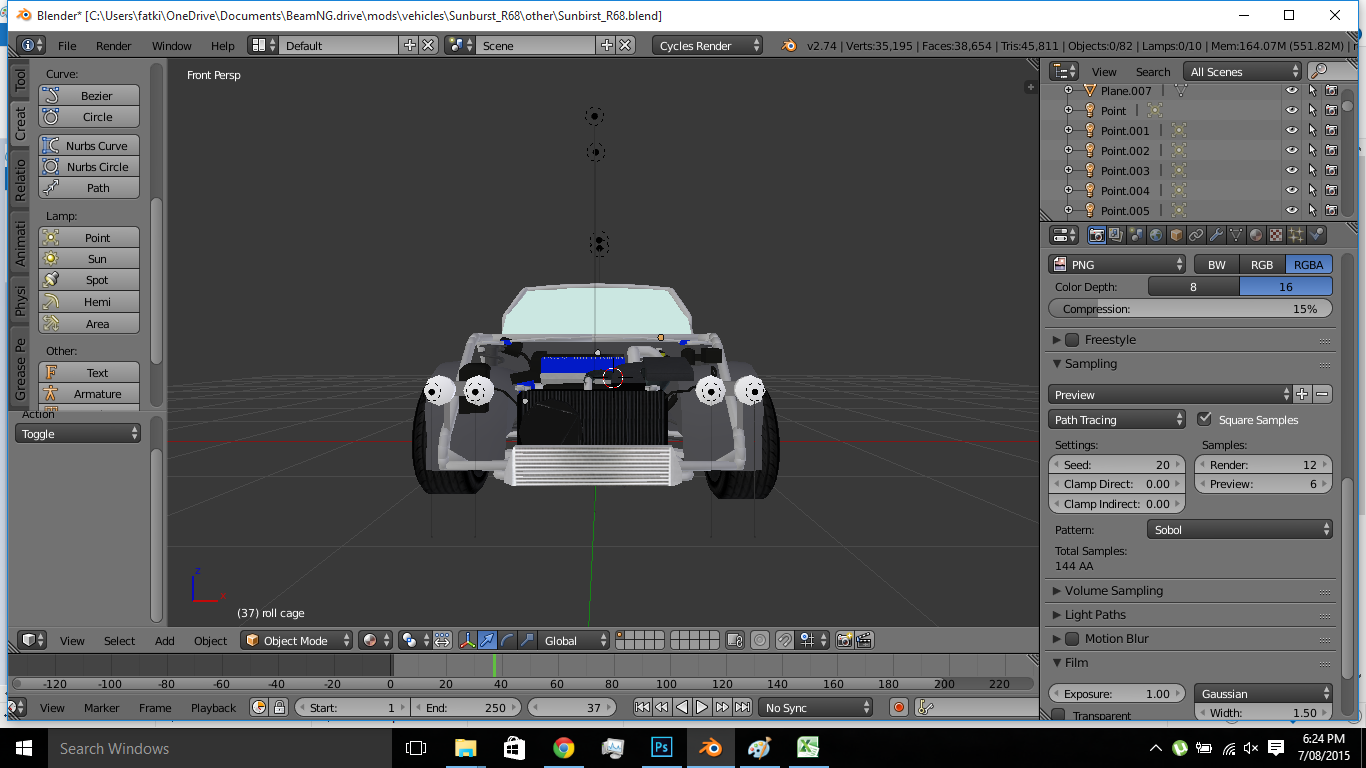The height and width of the screenshot is (768, 1366).
Task: Adjust the Compression slider
Action: 1190,309
